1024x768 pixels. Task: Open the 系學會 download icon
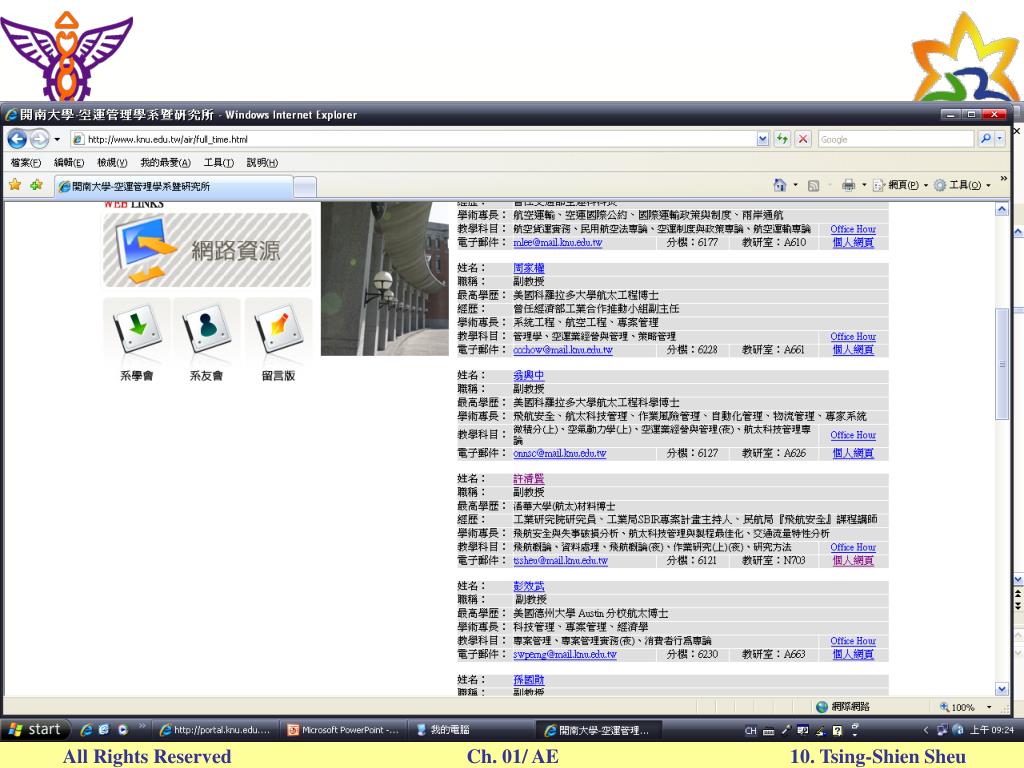(x=137, y=328)
